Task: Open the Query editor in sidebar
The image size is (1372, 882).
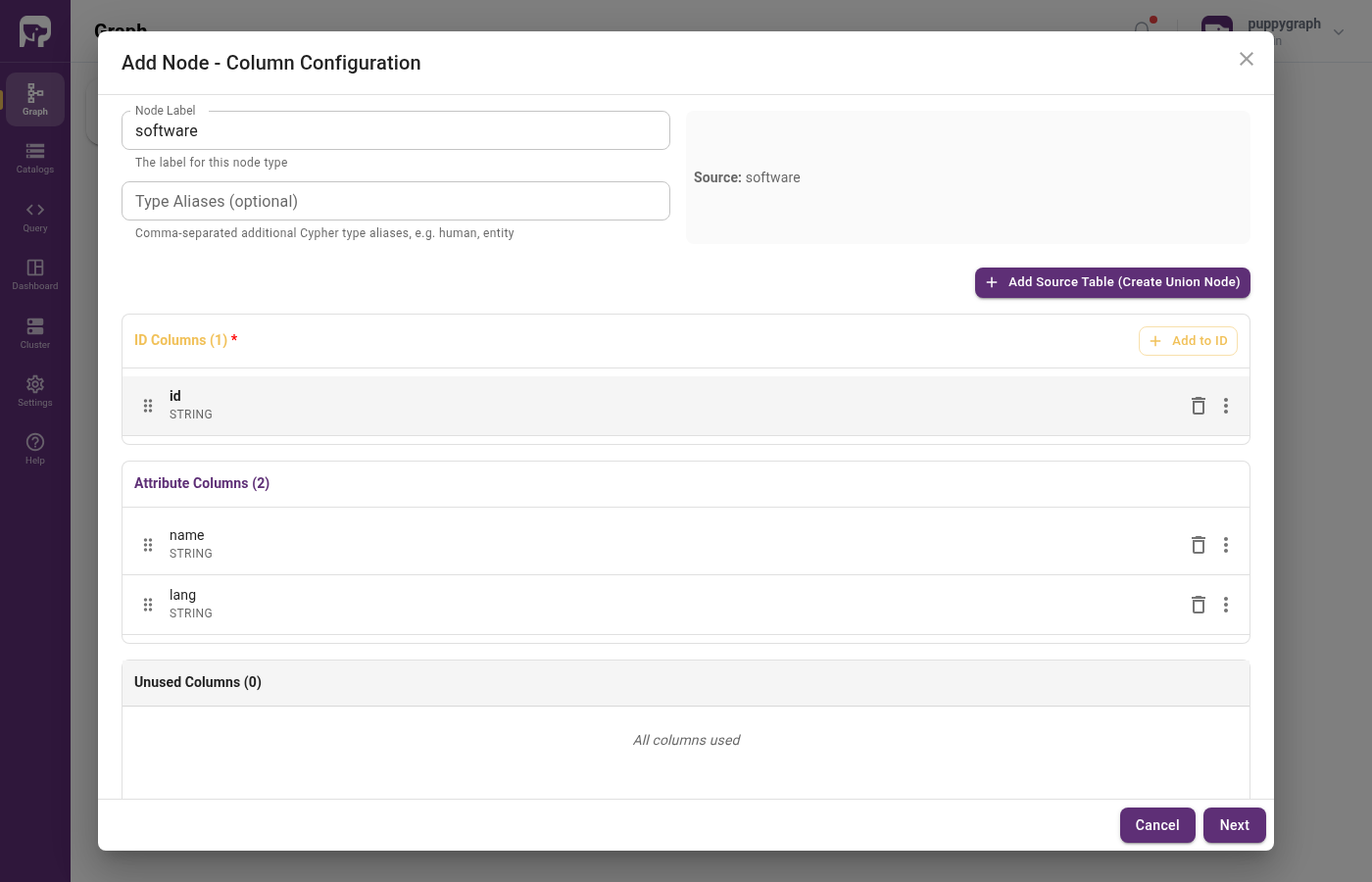Action: 35,217
